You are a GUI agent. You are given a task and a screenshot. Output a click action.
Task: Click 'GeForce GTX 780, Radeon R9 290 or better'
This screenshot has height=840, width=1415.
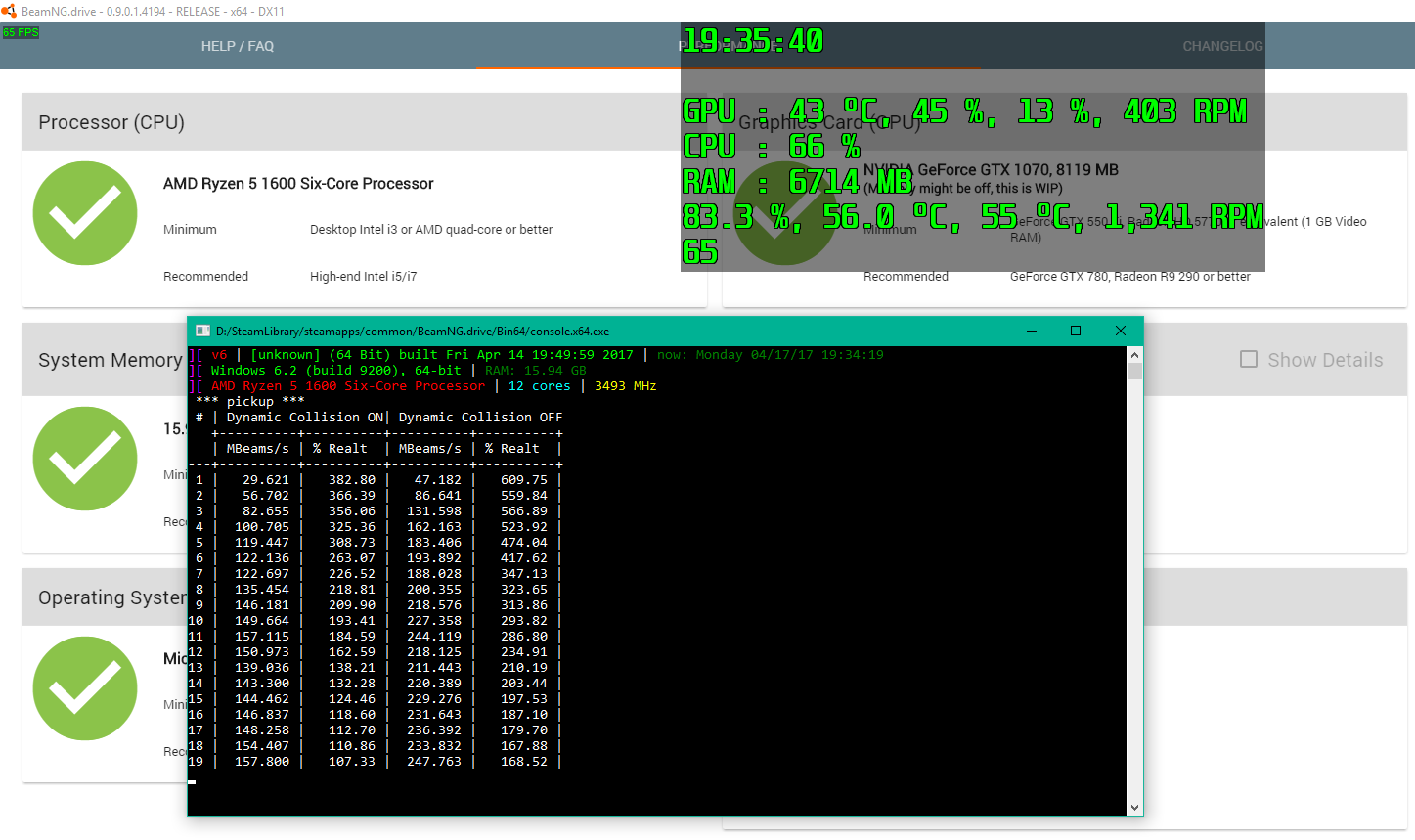pos(1130,277)
